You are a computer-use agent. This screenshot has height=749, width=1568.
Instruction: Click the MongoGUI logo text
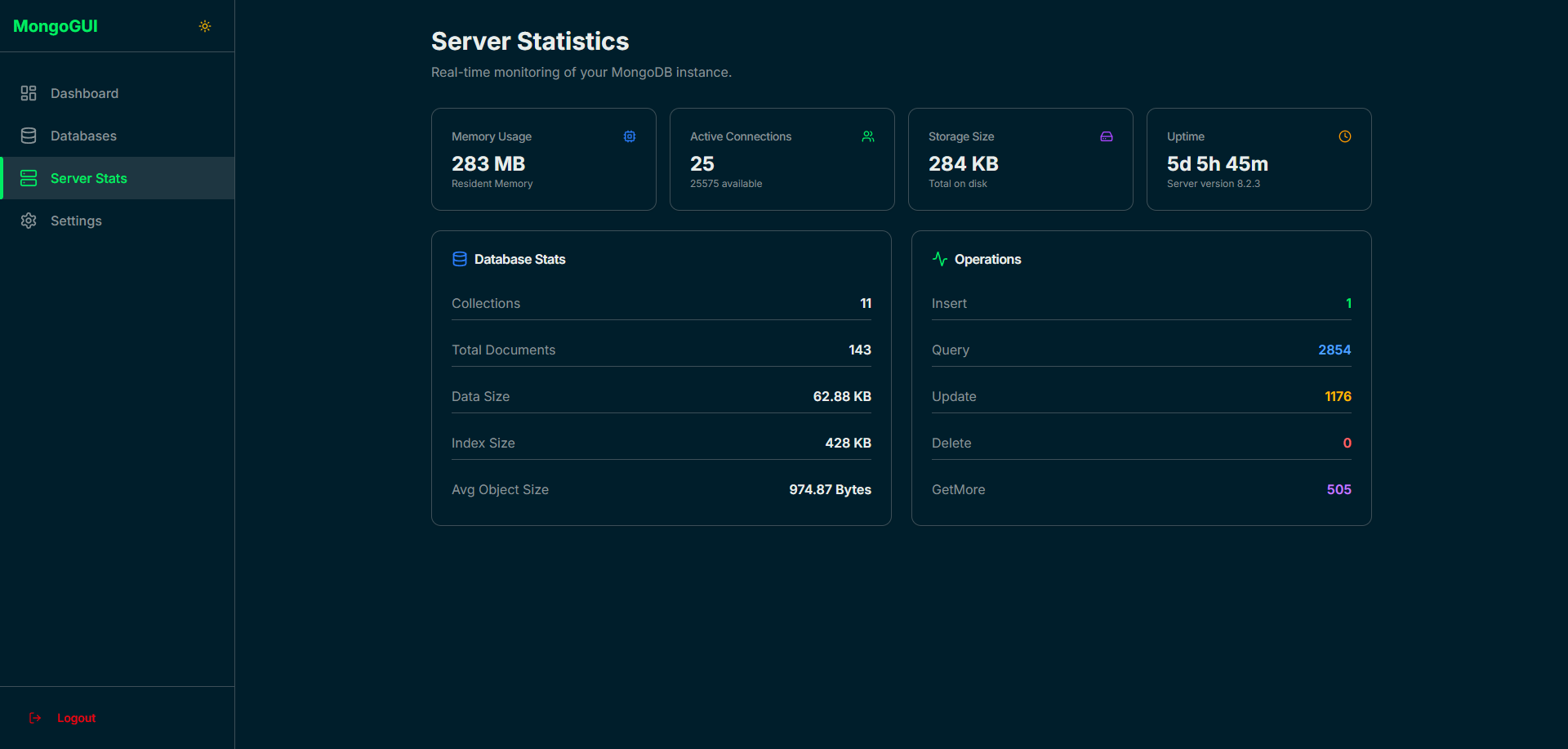[56, 26]
